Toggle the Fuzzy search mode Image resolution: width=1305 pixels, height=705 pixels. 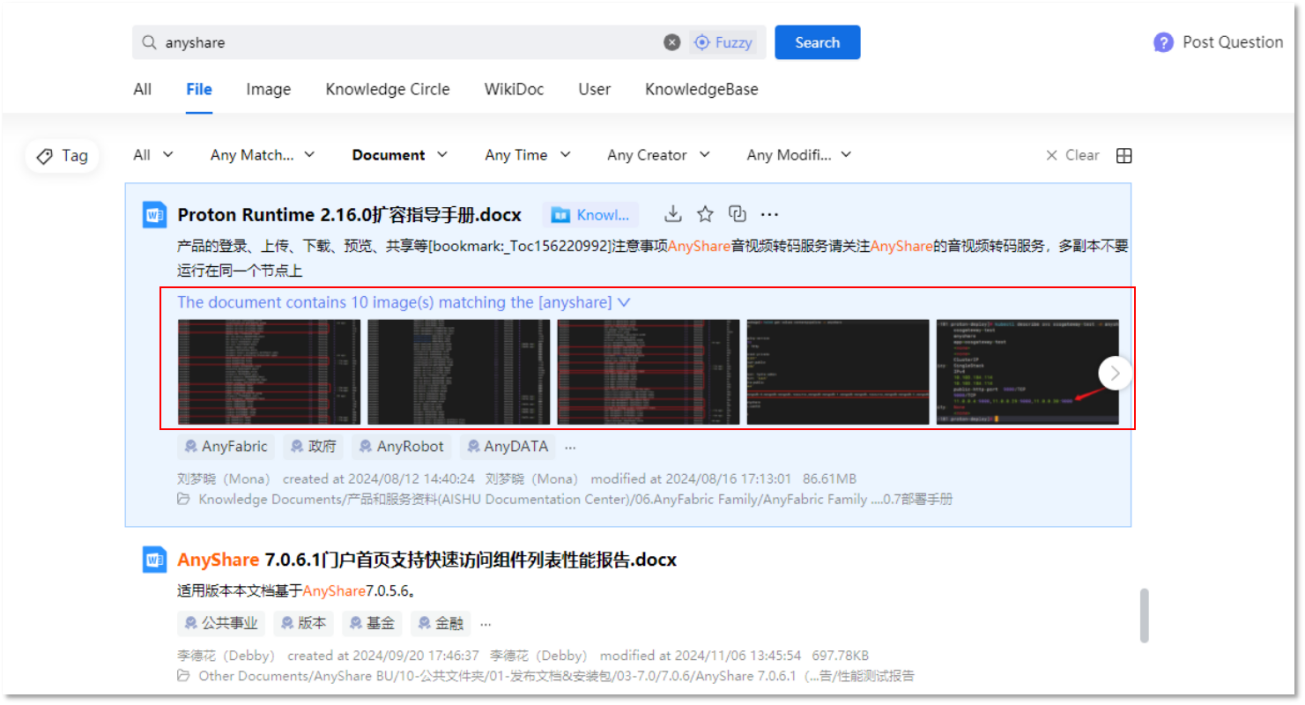pos(723,43)
